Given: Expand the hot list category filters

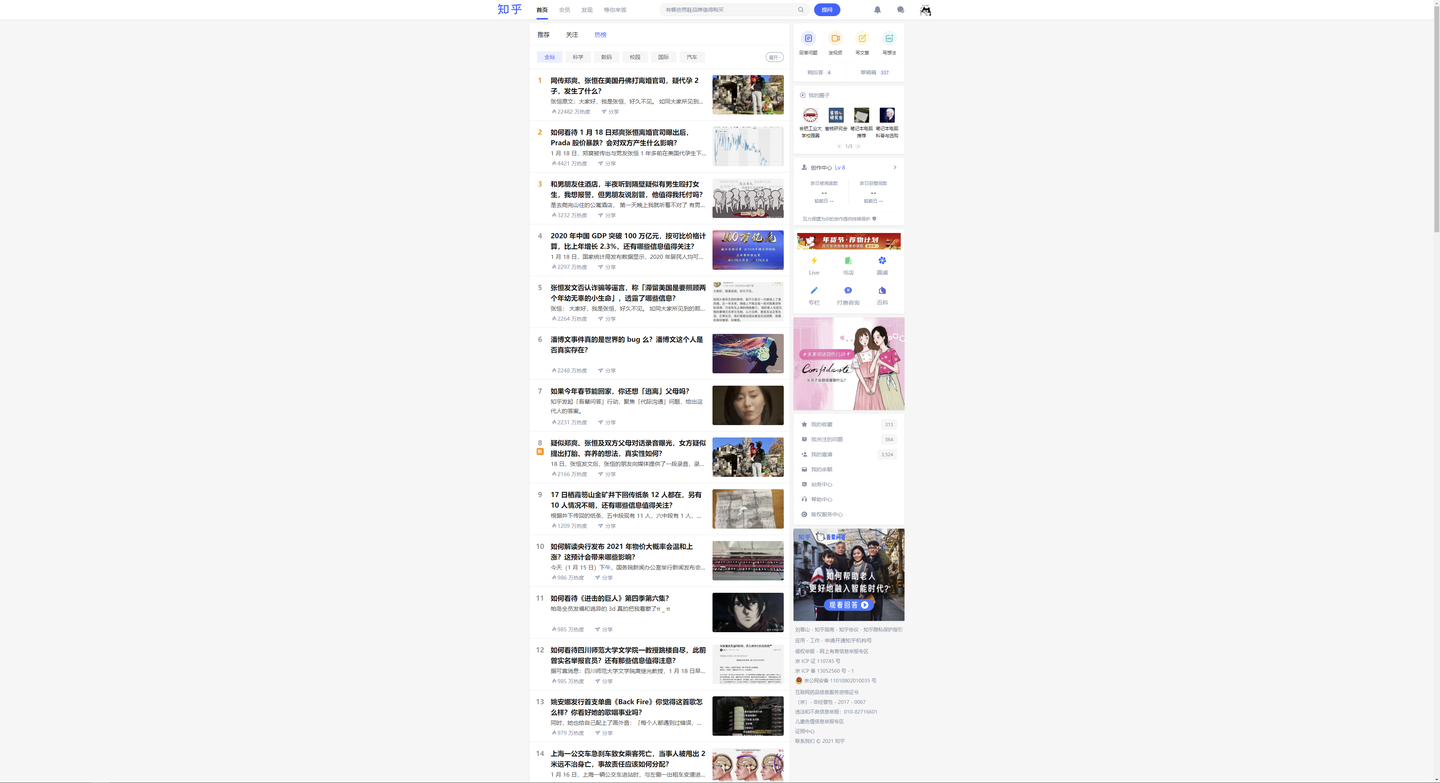Looking at the screenshot, I should pyautogui.click(x=774, y=57).
